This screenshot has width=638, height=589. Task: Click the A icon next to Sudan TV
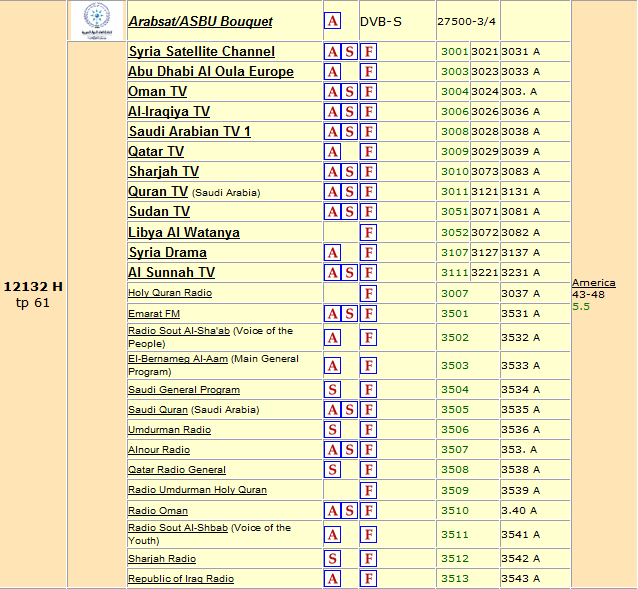click(332, 211)
